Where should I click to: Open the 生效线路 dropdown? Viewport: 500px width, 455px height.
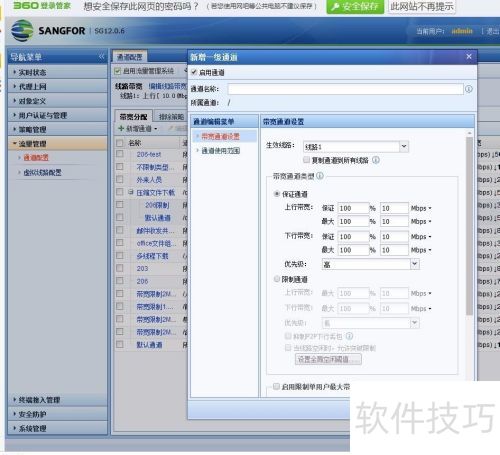coord(404,146)
